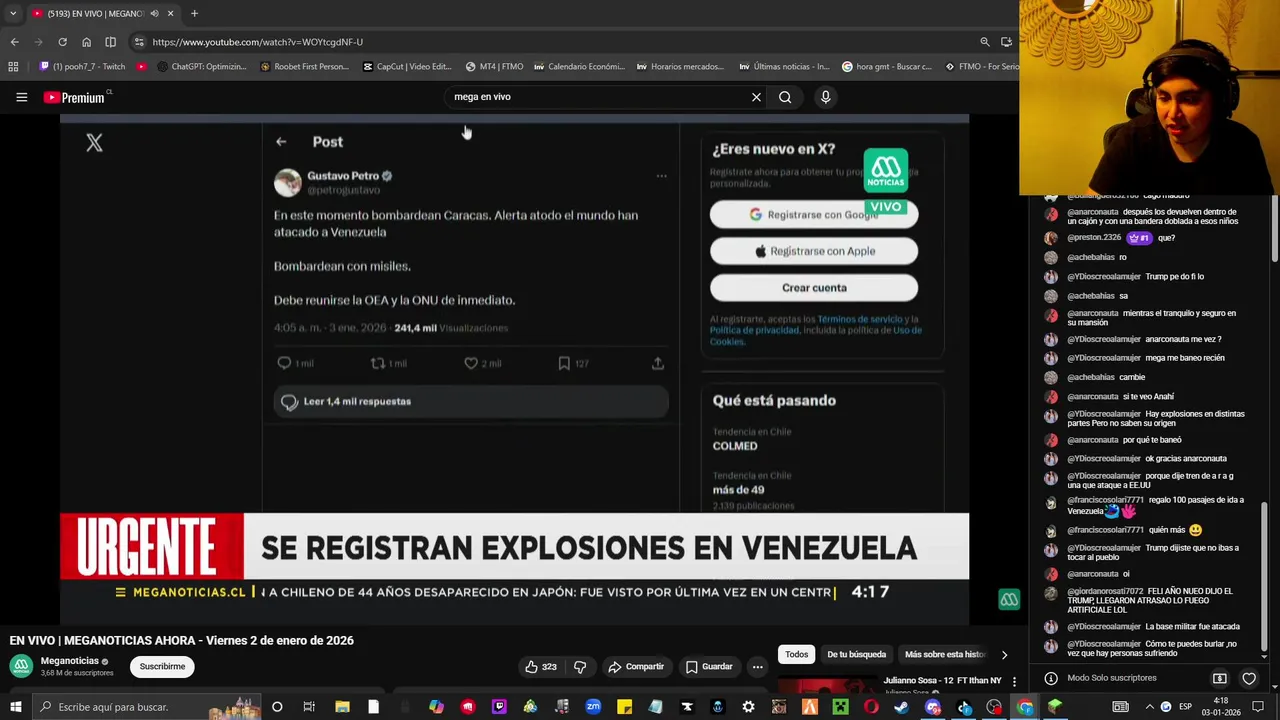Close the EN VIVO Meganoticias tab
1280x720 pixels.
pyautogui.click(x=170, y=14)
